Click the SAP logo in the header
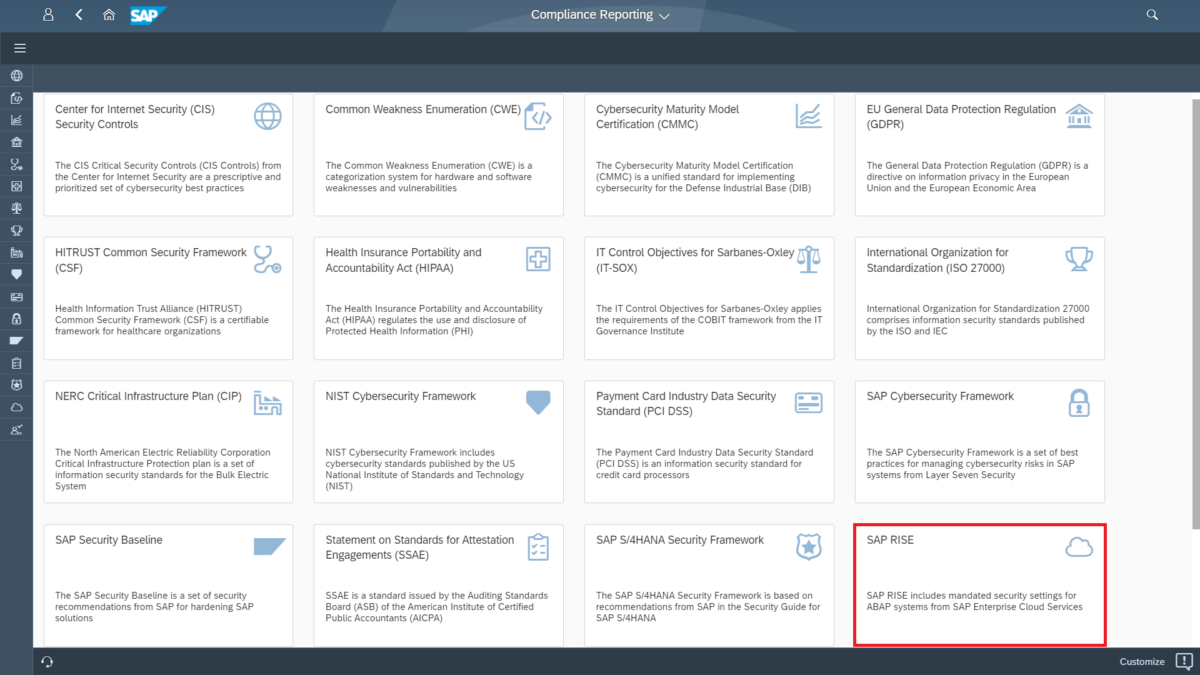The image size is (1200, 675). coord(146,14)
